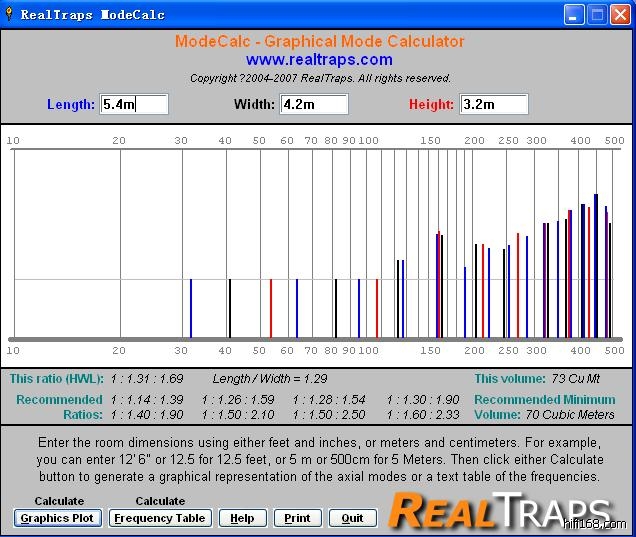Open Help
636x537 pixels.
pyautogui.click(x=243, y=518)
